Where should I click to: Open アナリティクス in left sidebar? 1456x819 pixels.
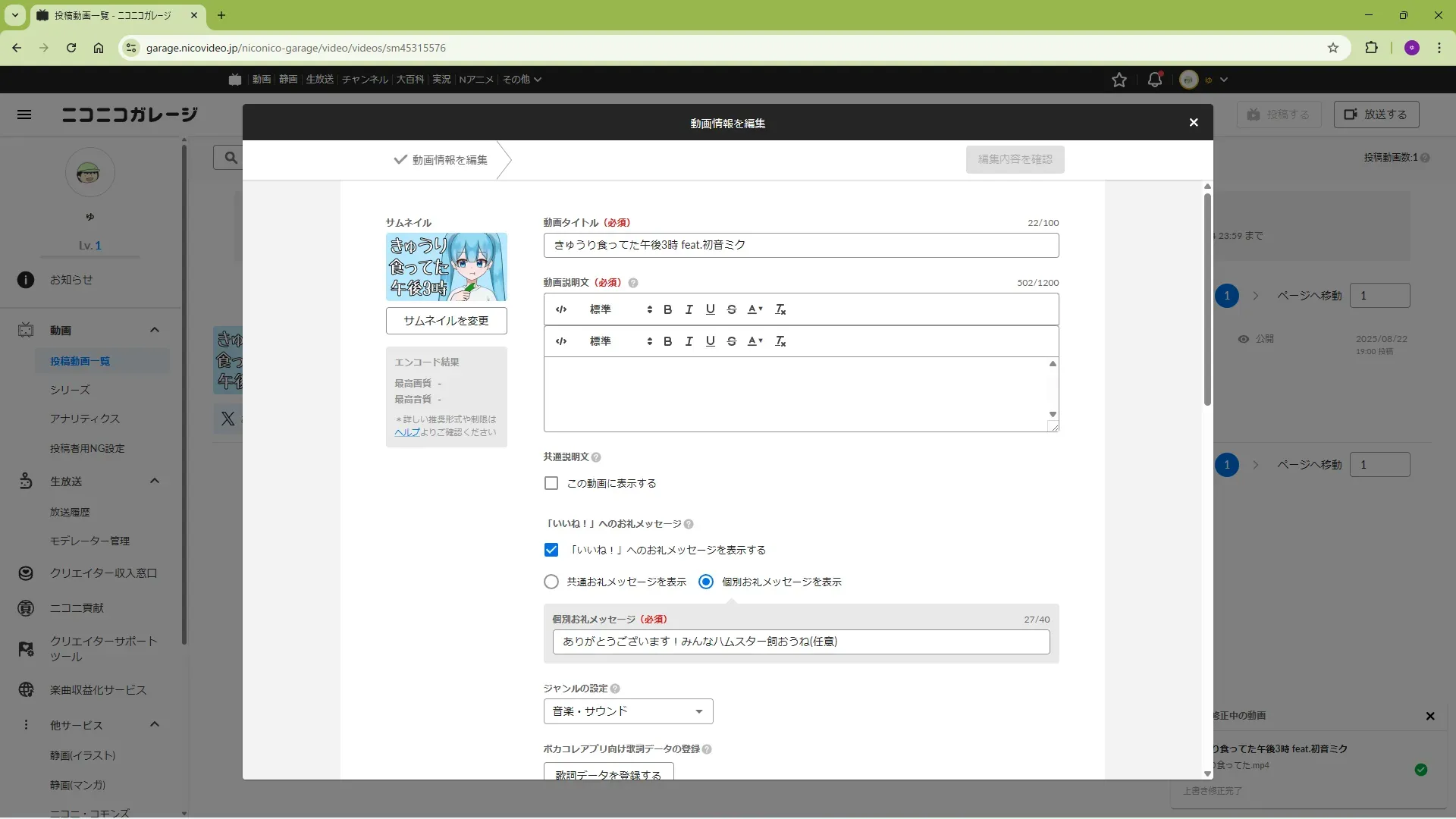85,419
